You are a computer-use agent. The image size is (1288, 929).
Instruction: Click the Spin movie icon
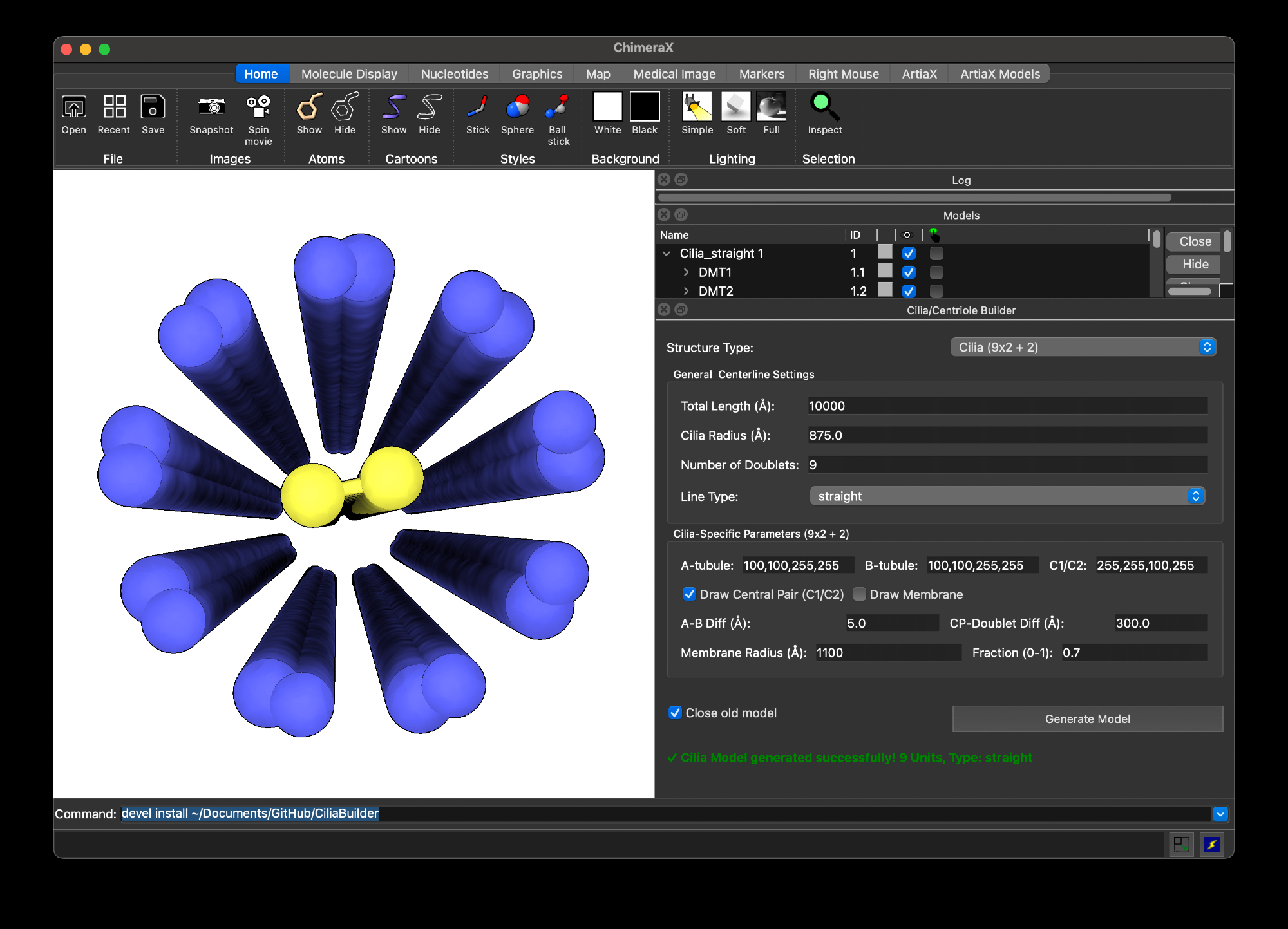(258, 108)
